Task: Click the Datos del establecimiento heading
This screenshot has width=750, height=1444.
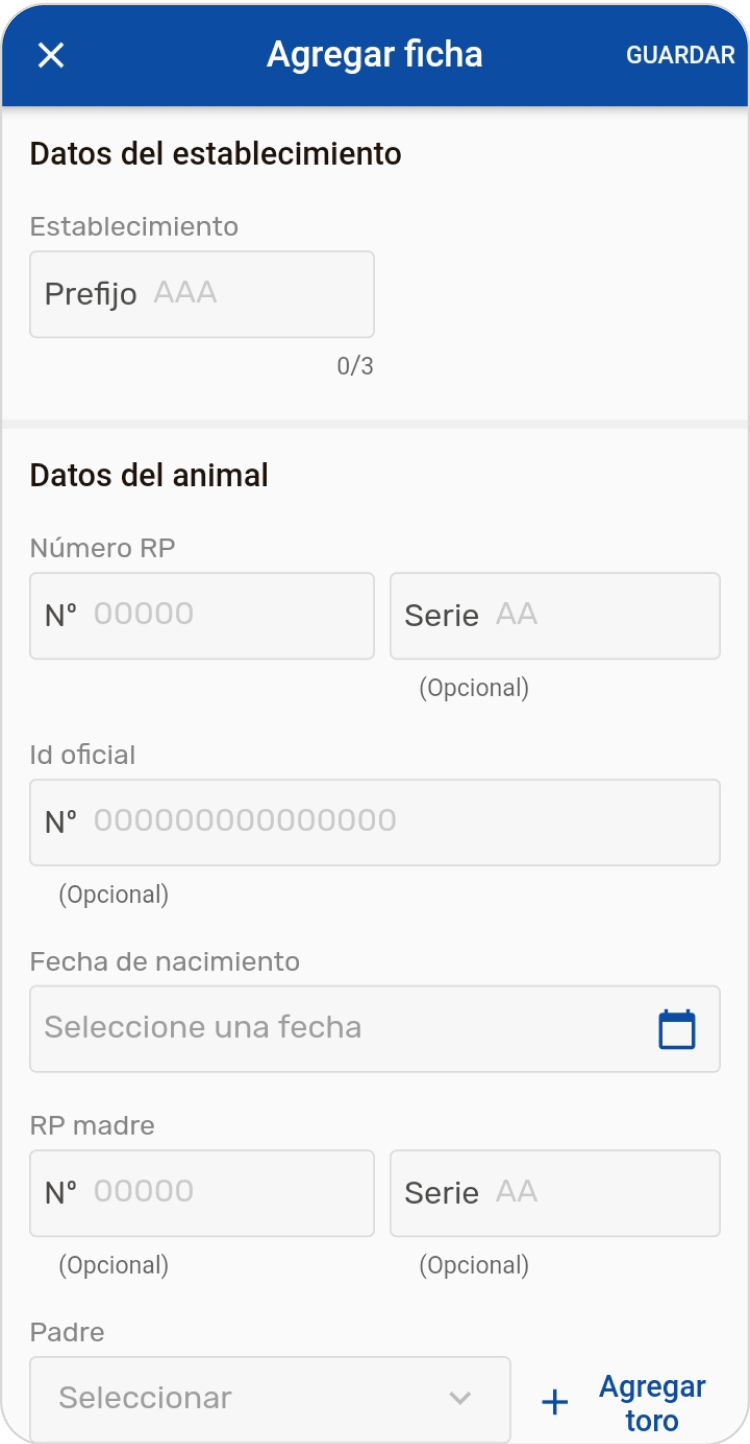Action: click(215, 154)
